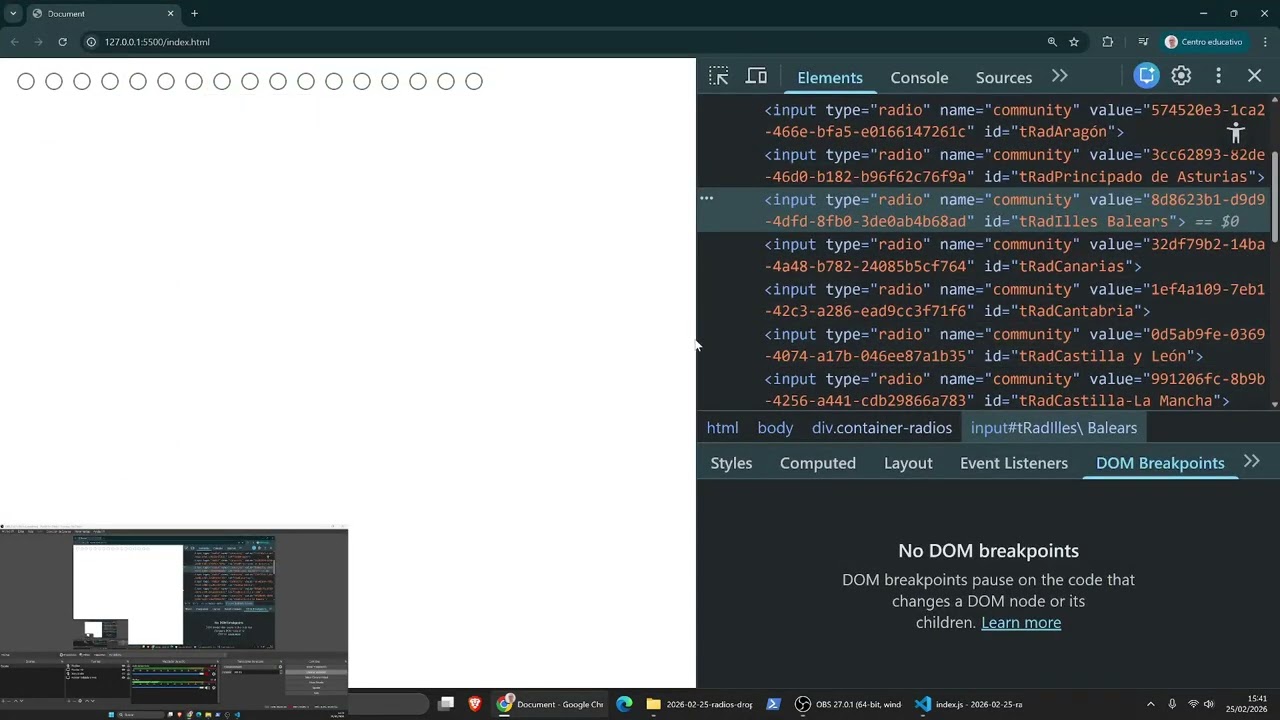
Task: Click the Learn more link about DOM breakpoints
Action: (x=1021, y=622)
